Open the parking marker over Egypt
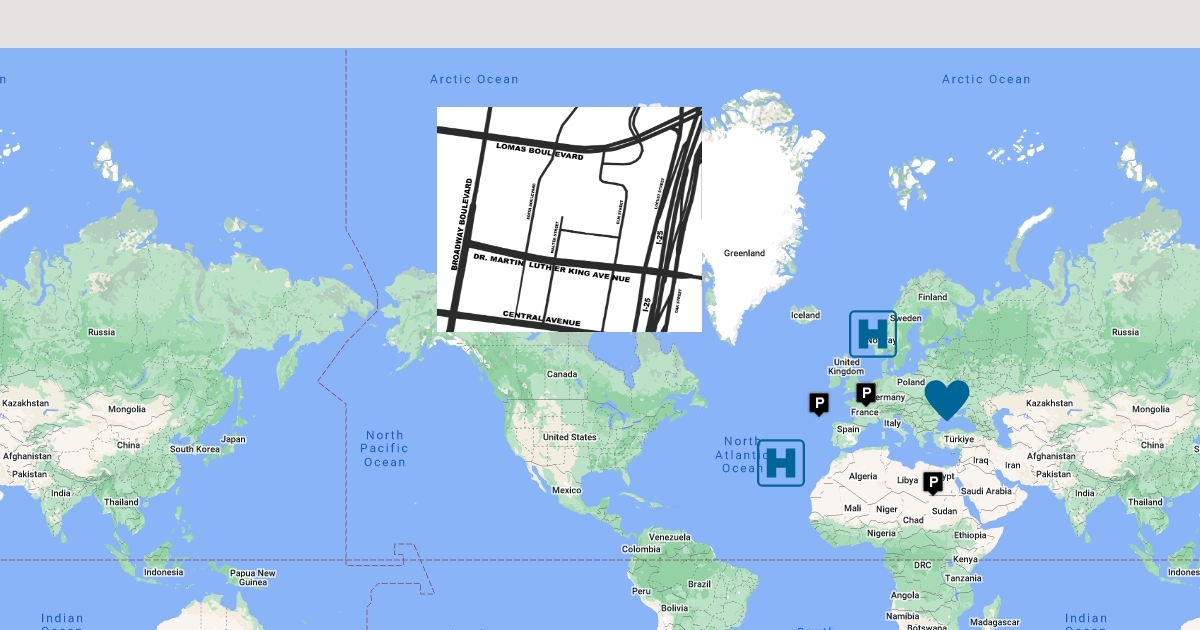Screen dimensions: 1200x630 pos(933,483)
